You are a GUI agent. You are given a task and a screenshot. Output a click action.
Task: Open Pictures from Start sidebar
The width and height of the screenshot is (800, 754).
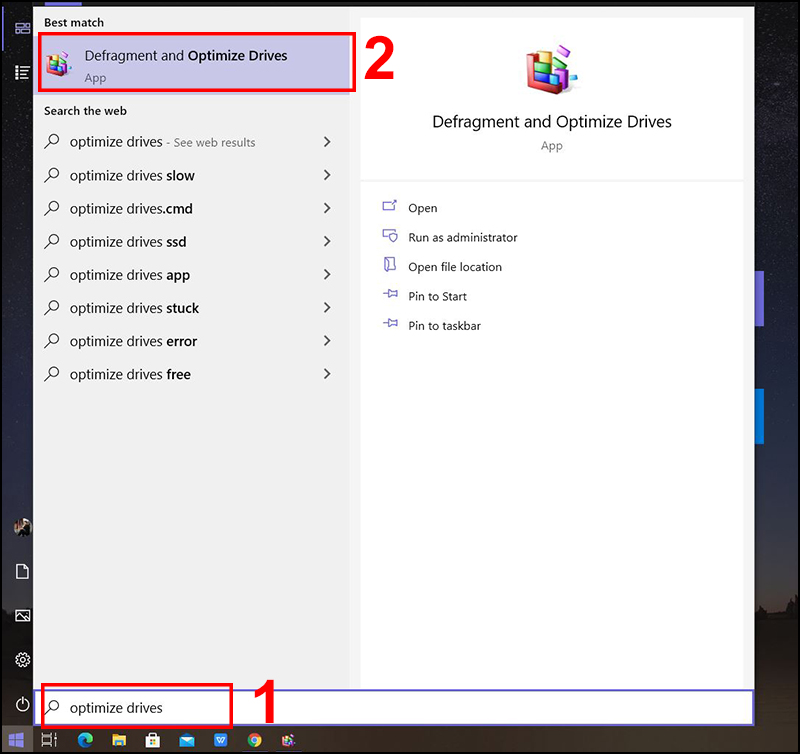coord(22,616)
